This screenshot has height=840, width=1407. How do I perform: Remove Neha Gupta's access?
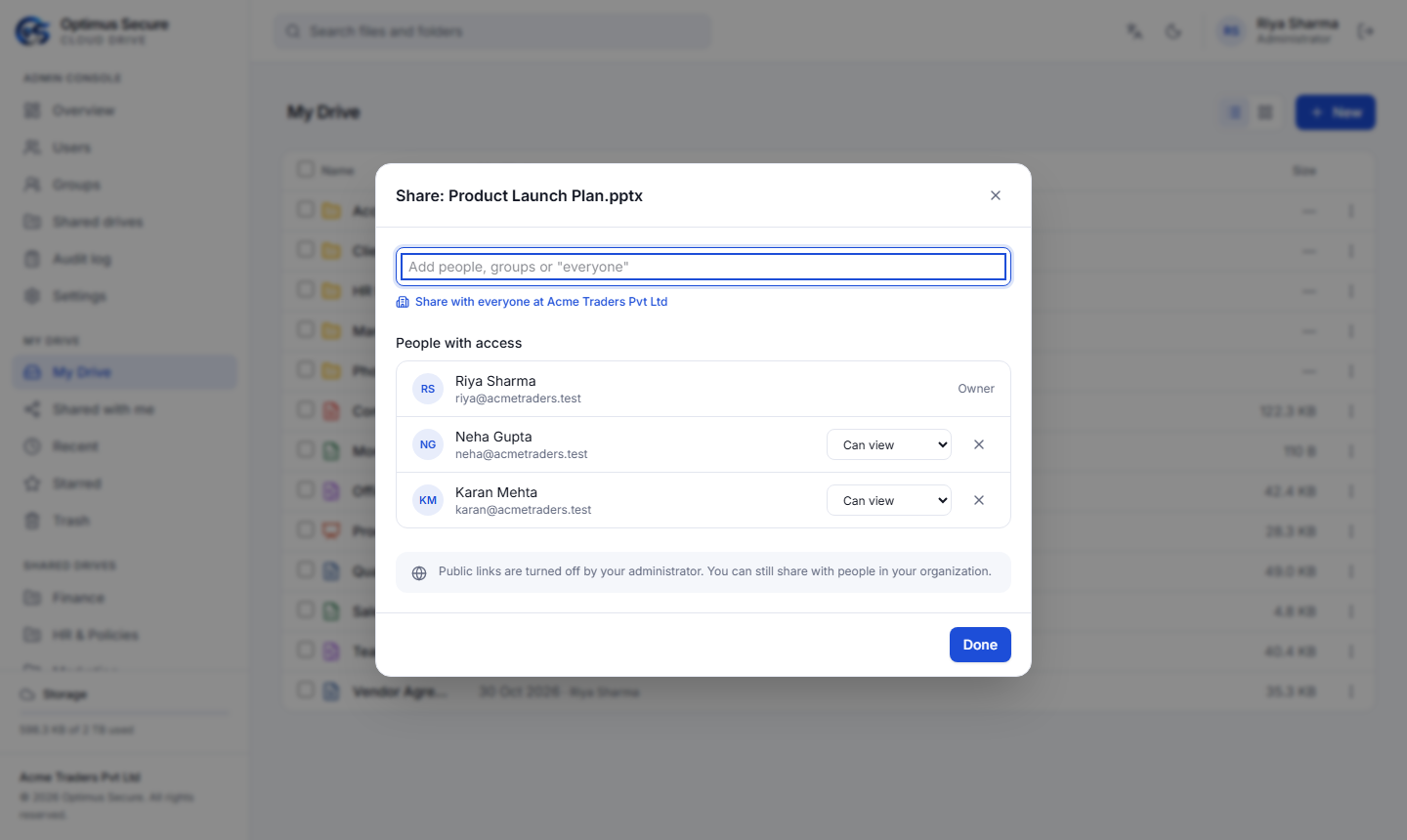978,444
